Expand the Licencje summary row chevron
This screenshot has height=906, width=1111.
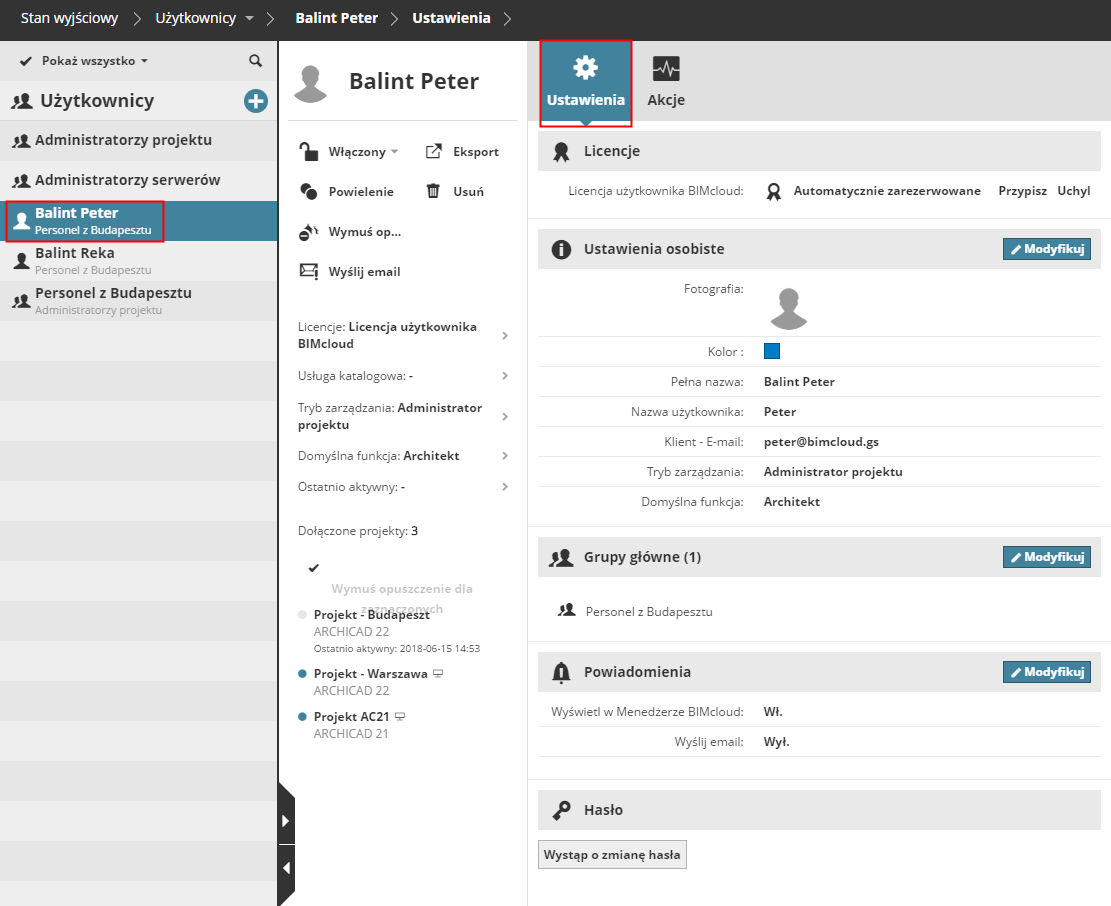tap(505, 335)
